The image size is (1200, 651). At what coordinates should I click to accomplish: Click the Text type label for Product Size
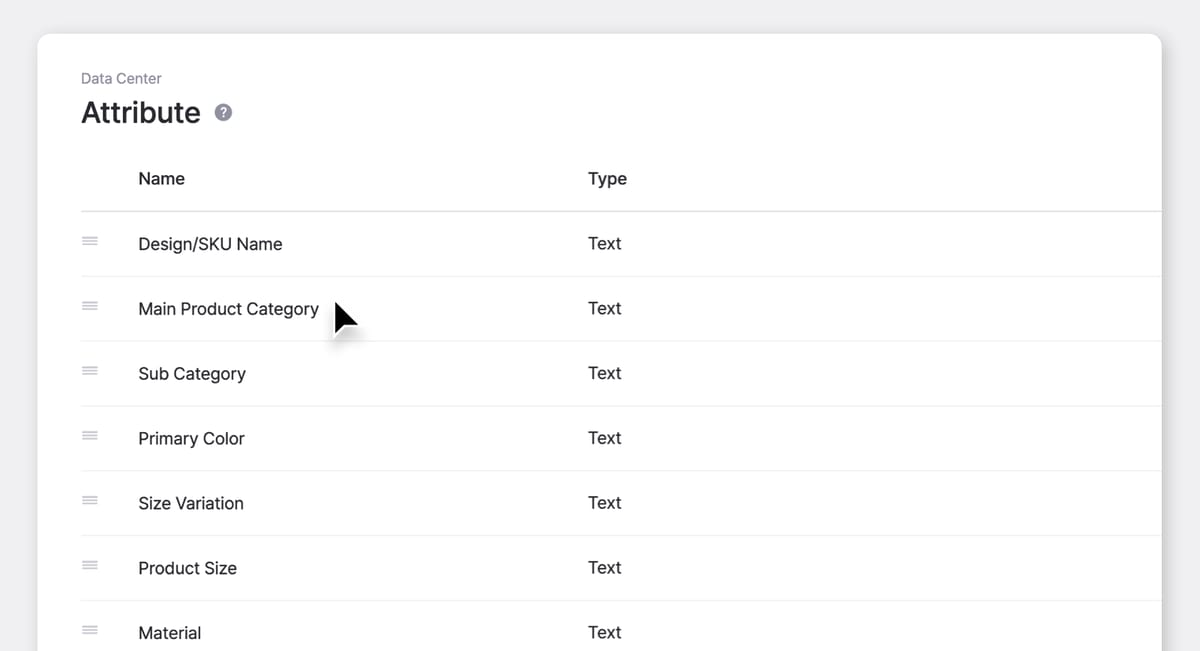point(605,567)
